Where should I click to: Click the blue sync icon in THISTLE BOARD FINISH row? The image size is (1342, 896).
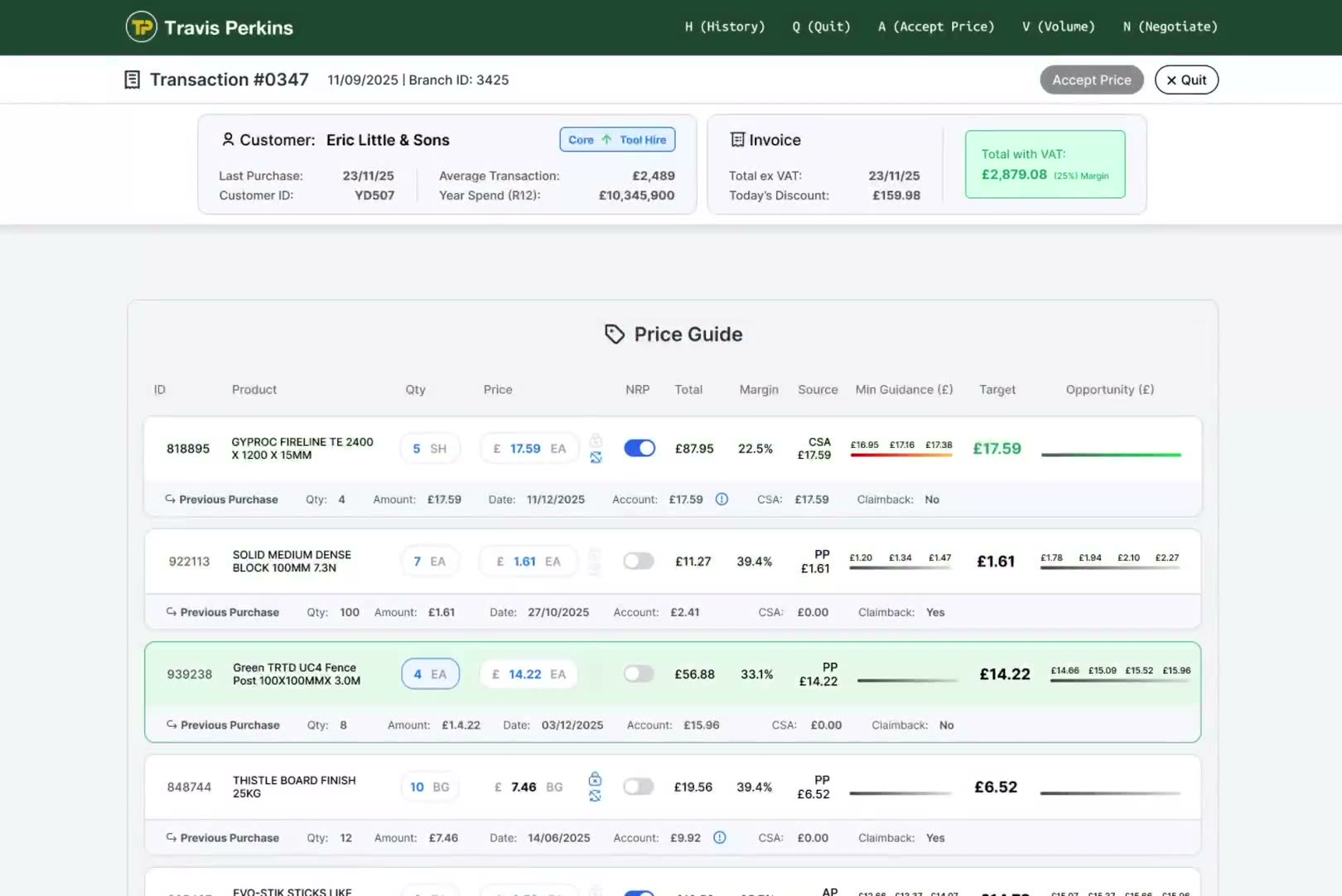[595, 796]
